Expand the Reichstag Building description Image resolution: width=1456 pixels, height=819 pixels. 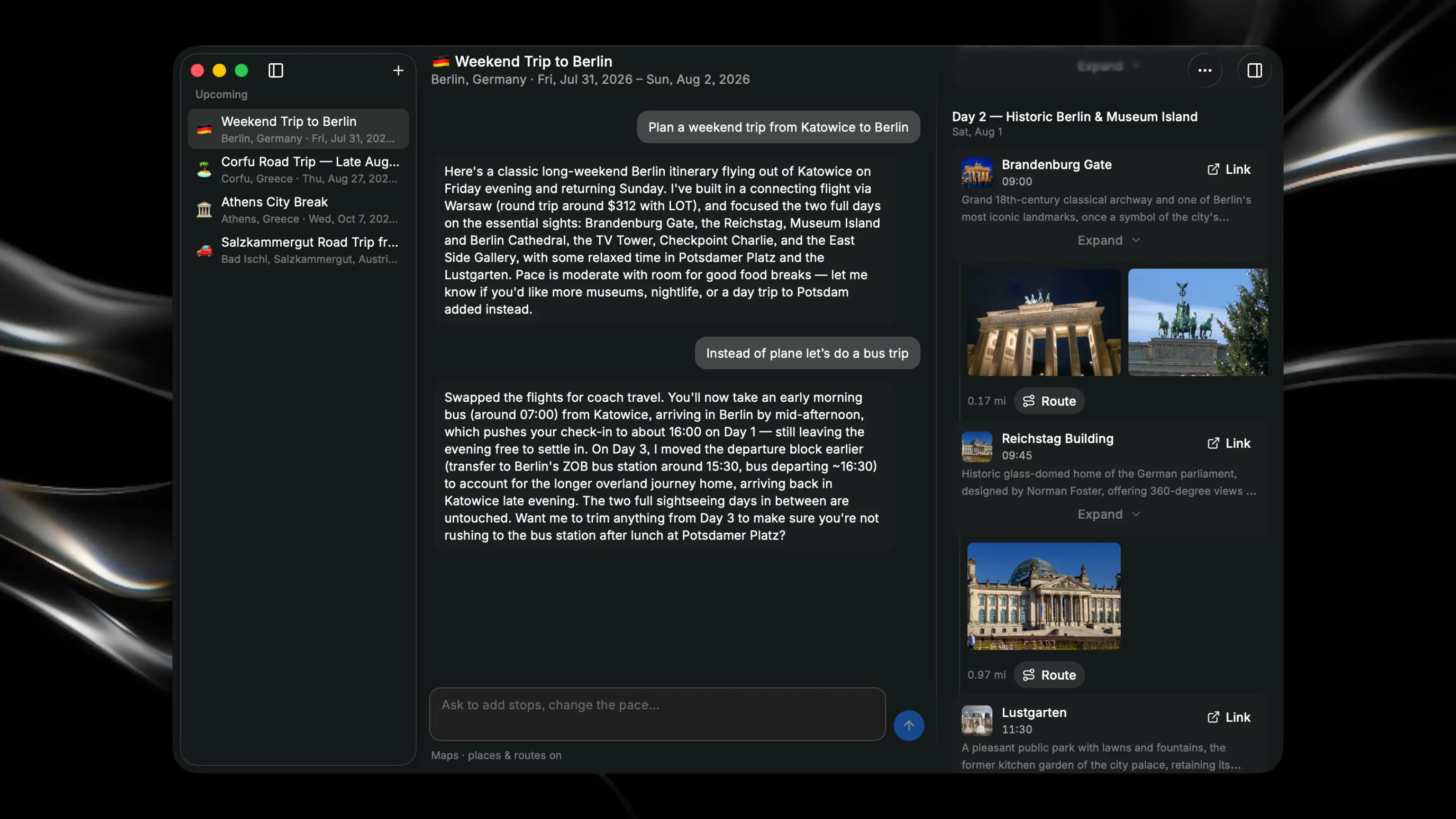click(1108, 514)
